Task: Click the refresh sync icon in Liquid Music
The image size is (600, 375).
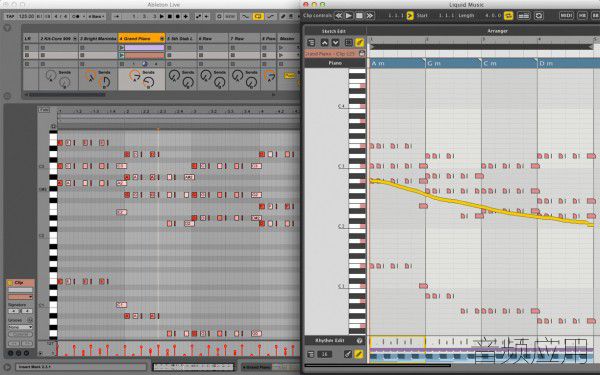Action: (x=539, y=16)
